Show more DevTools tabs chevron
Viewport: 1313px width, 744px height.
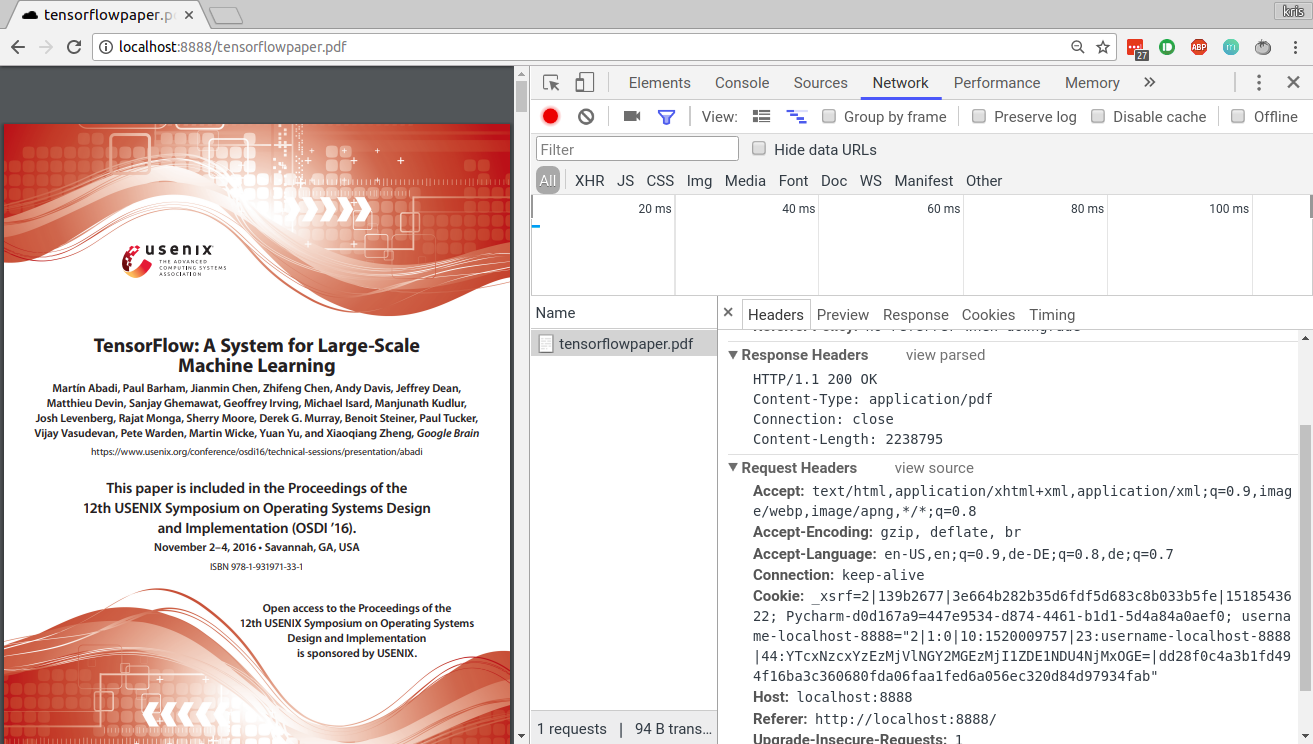tap(1149, 83)
